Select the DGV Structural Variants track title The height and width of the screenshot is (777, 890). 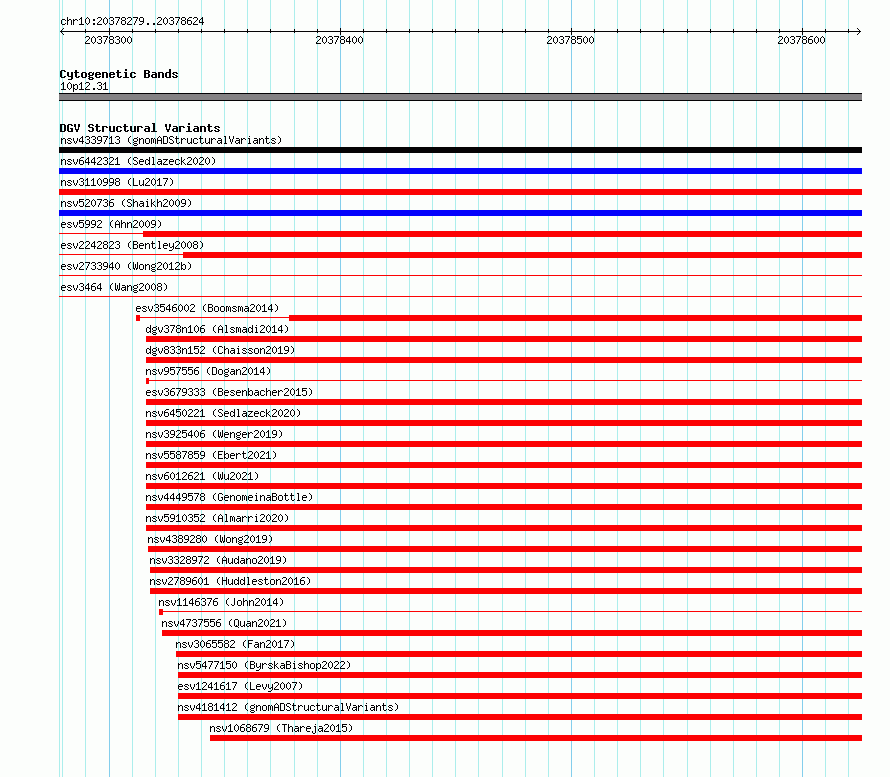point(140,128)
